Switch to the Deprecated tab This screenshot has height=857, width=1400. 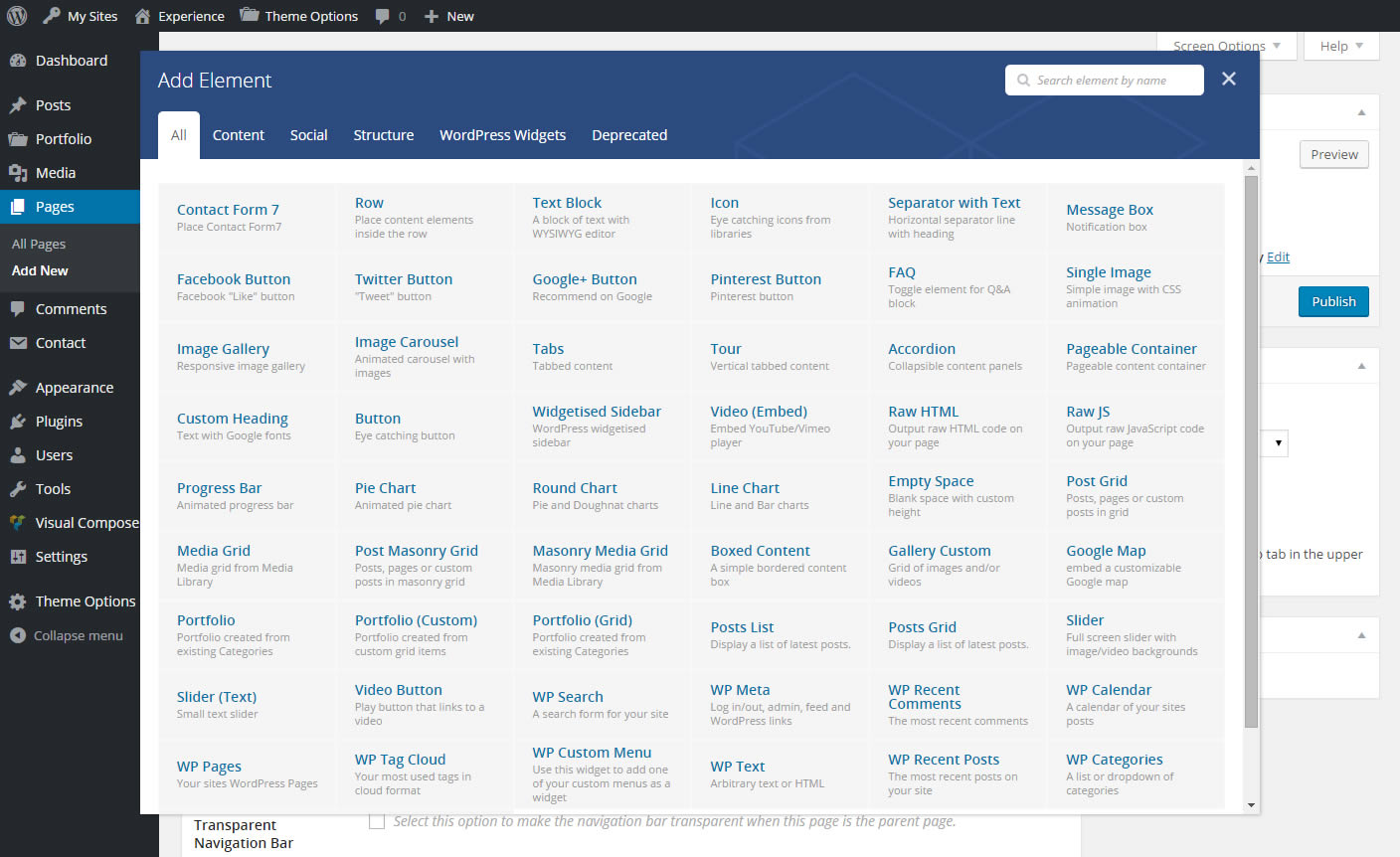(629, 135)
